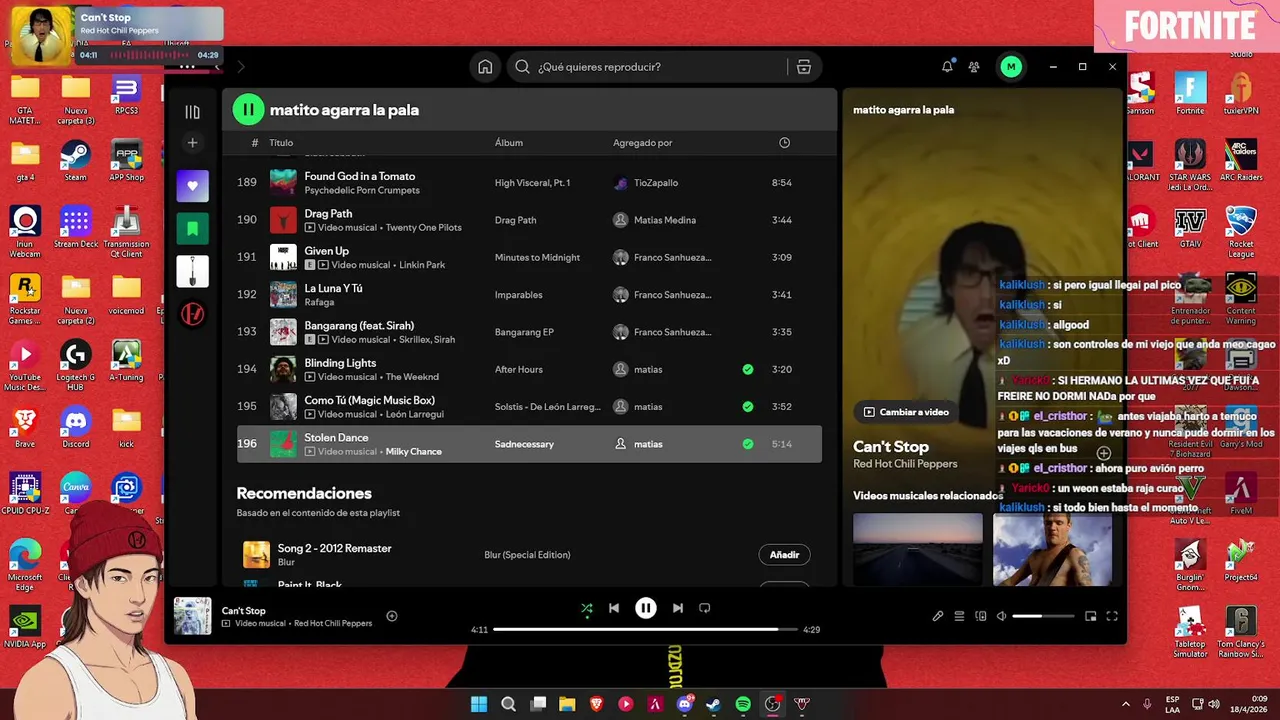Open Spotify from the taskbar

[743, 704]
